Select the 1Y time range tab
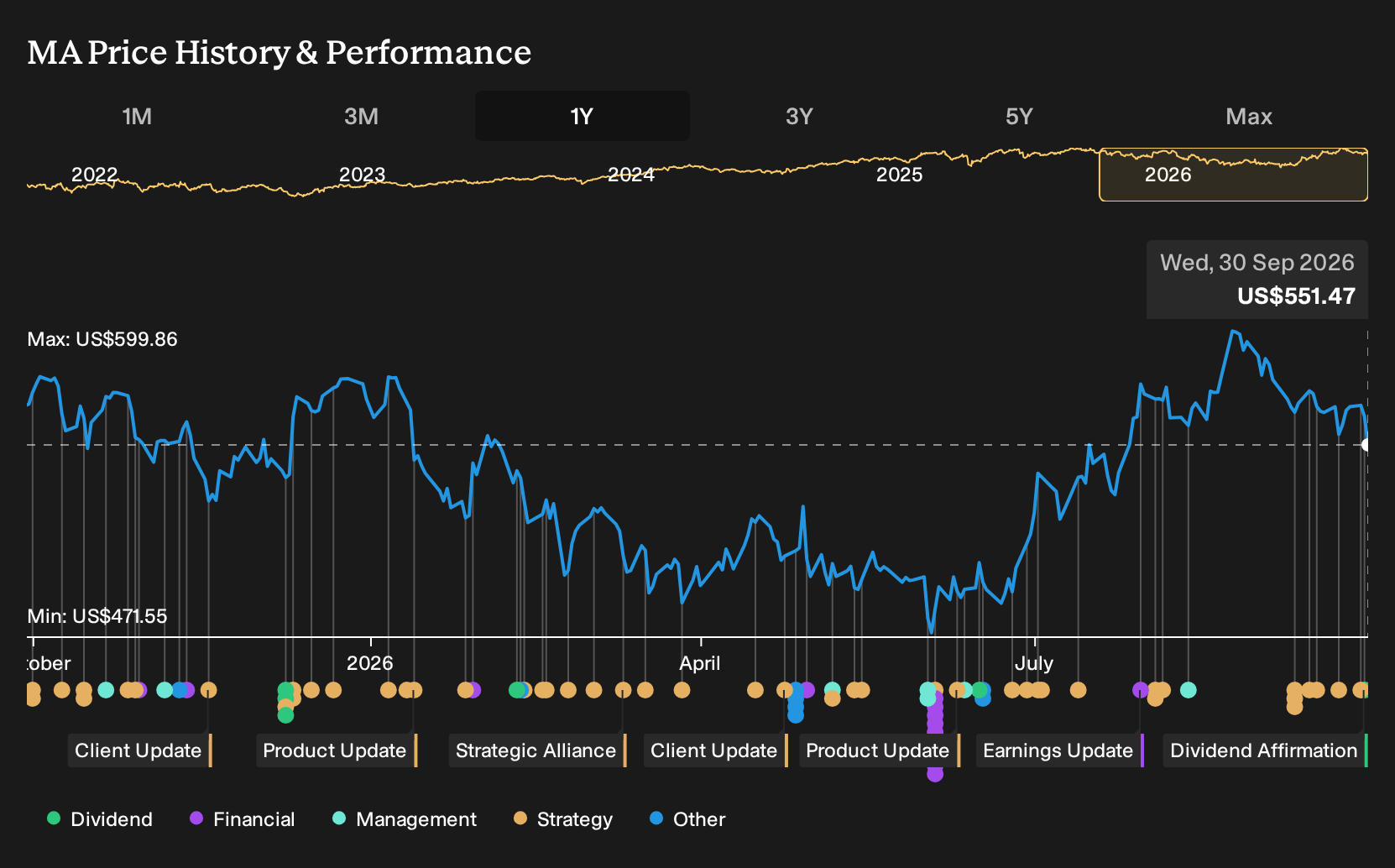The width and height of the screenshot is (1395, 868). [583, 116]
